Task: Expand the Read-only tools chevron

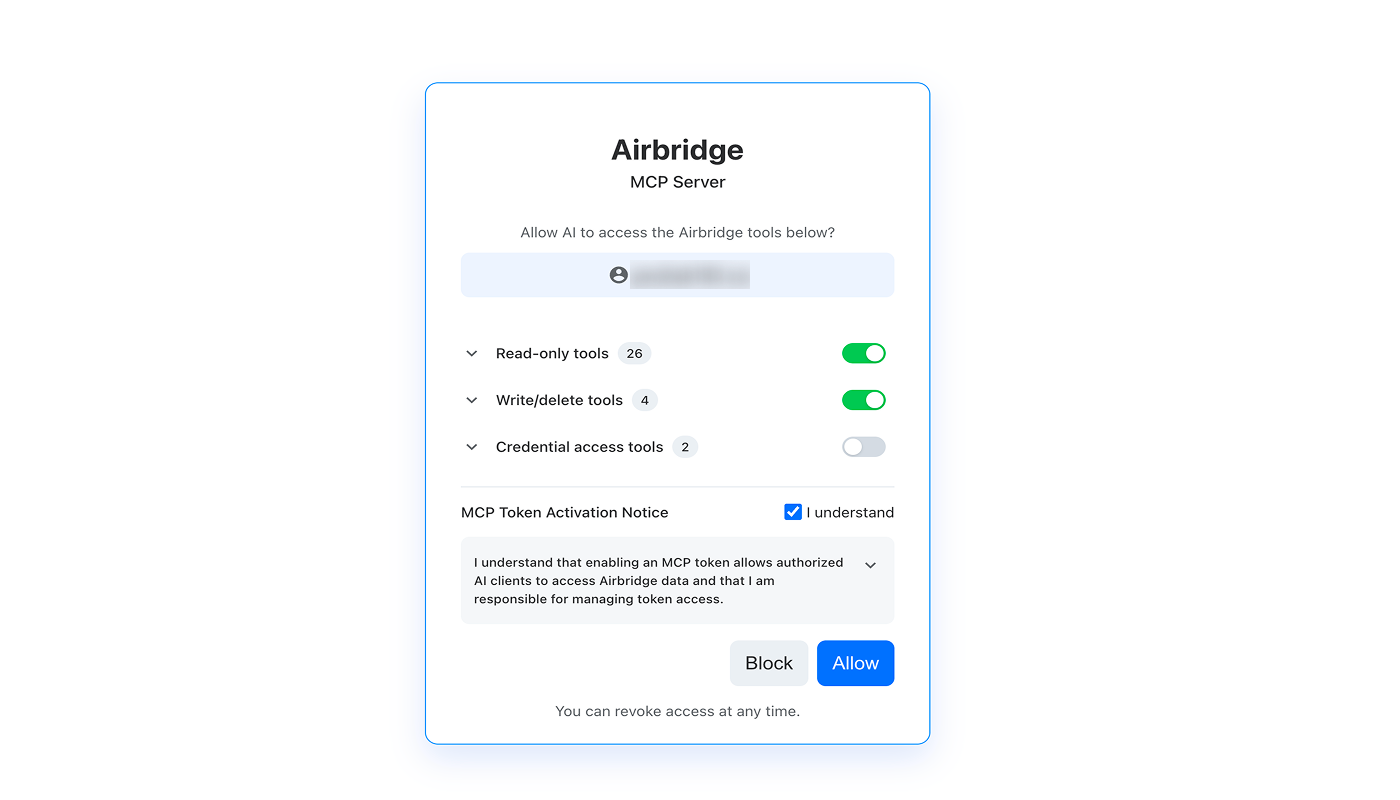Action: click(472, 354)
